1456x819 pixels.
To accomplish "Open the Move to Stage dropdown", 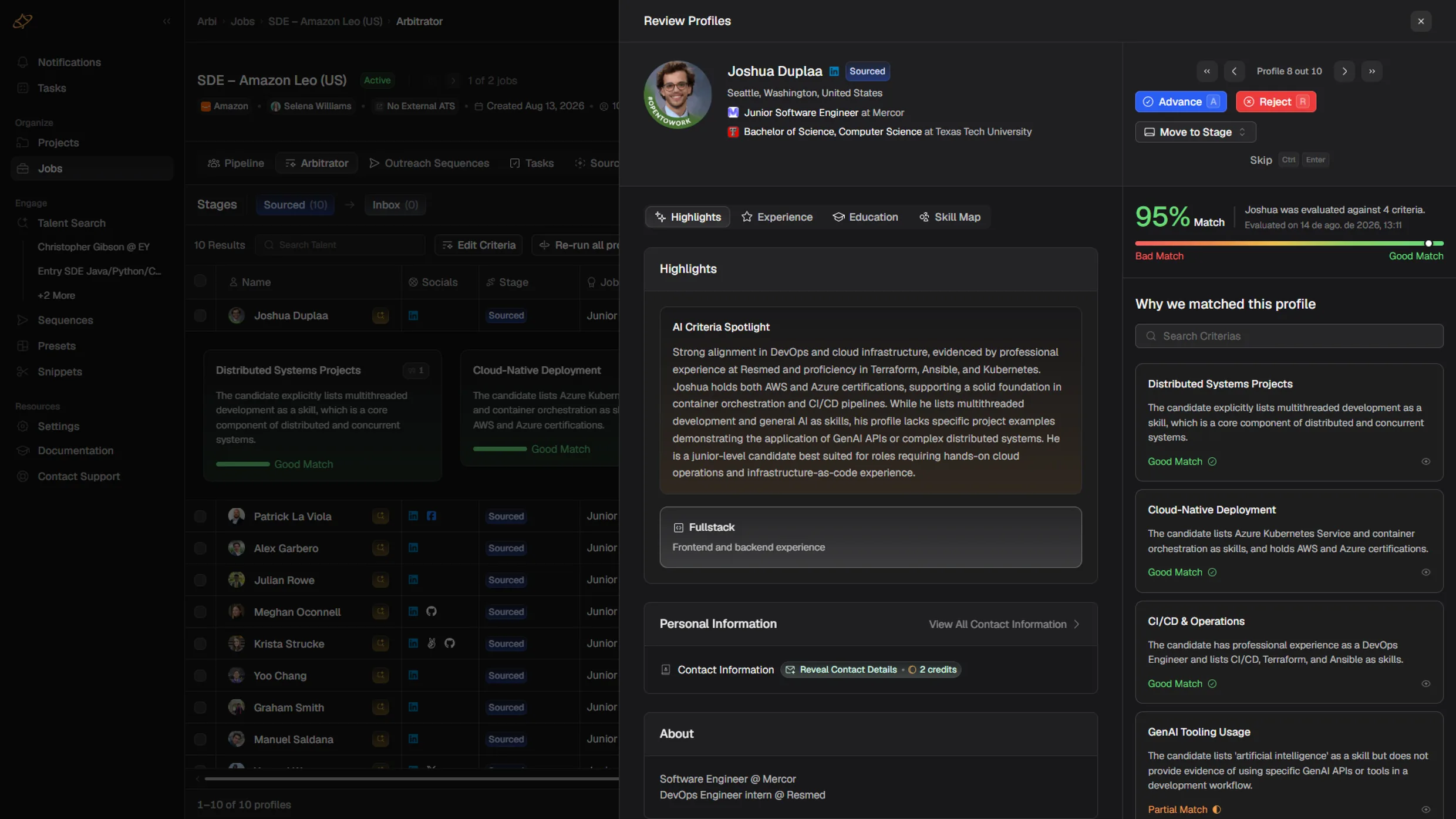I will click(x=1195, y=132).
